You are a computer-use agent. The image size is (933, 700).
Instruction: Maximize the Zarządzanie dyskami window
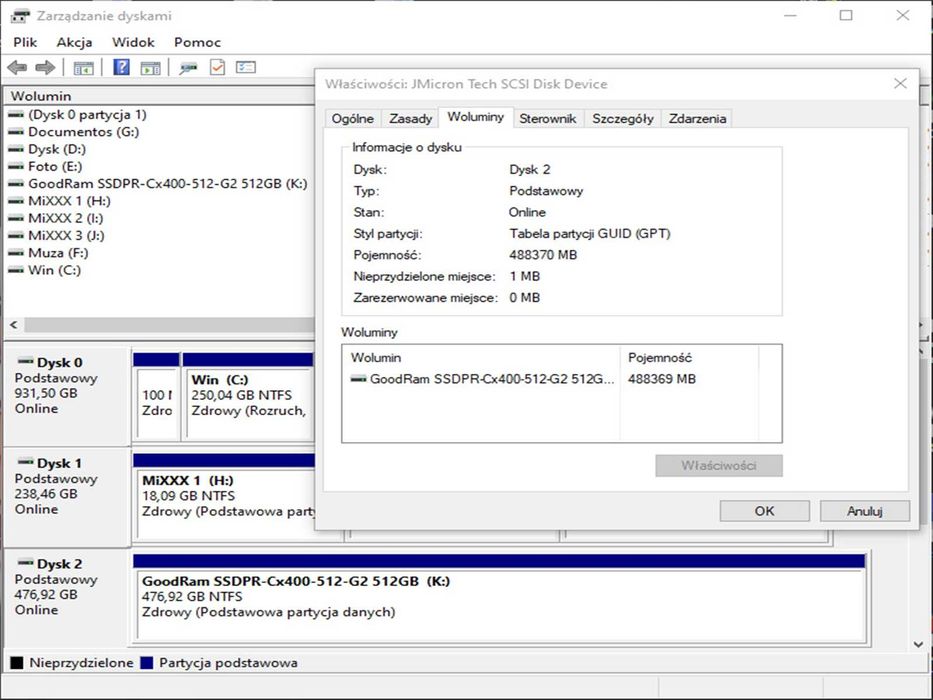[x=846, y=16]
